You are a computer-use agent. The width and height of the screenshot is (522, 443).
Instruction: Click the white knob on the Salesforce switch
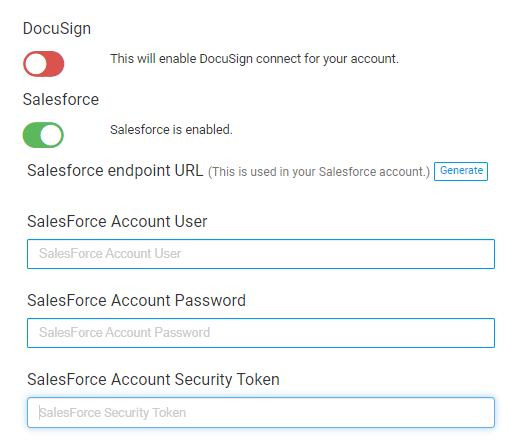click(51, 135)
